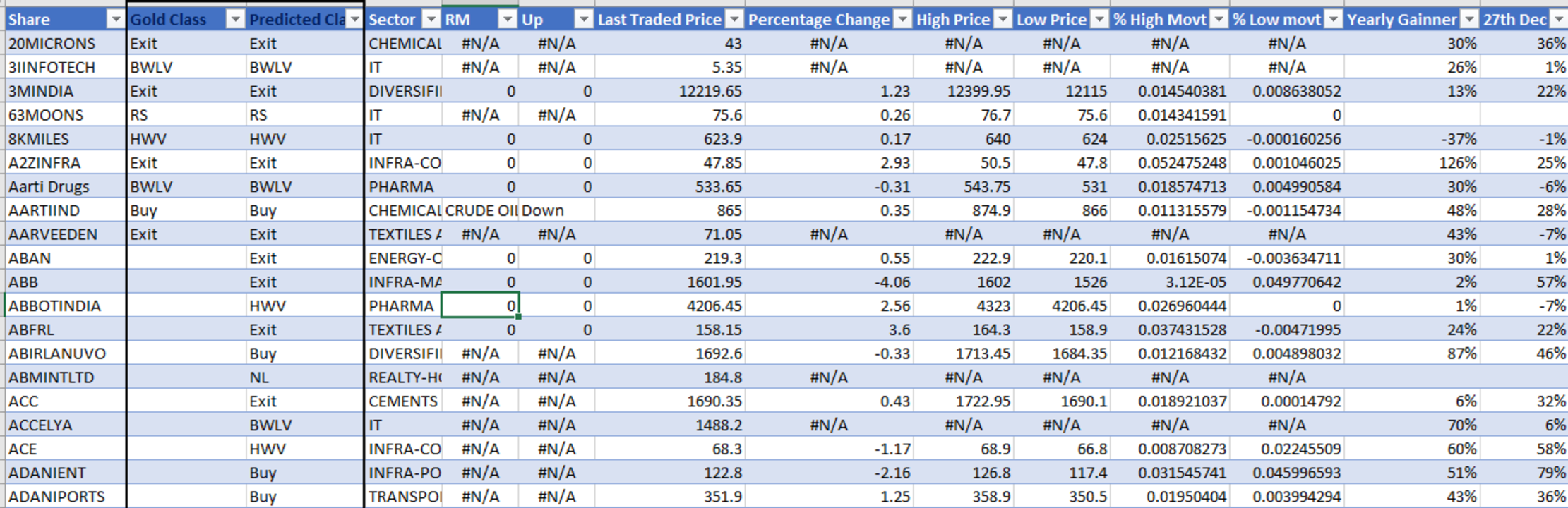
Task: Select the Buy cell in ADANIPORTS row
Action: click(304, 497)
